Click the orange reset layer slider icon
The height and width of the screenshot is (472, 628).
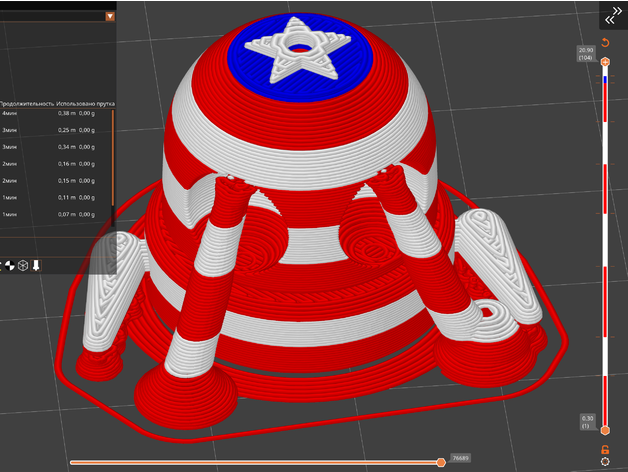[605, 43]
